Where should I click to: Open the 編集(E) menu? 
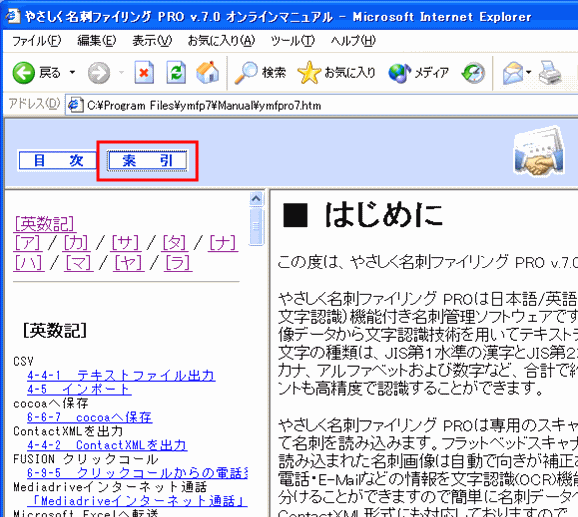tap(97, 41)
